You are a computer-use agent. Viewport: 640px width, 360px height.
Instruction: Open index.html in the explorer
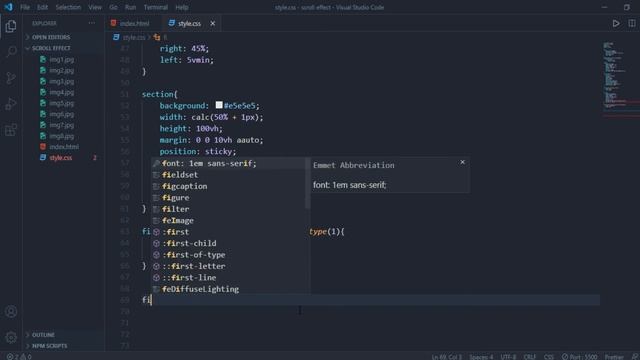[x=64, y=147]
